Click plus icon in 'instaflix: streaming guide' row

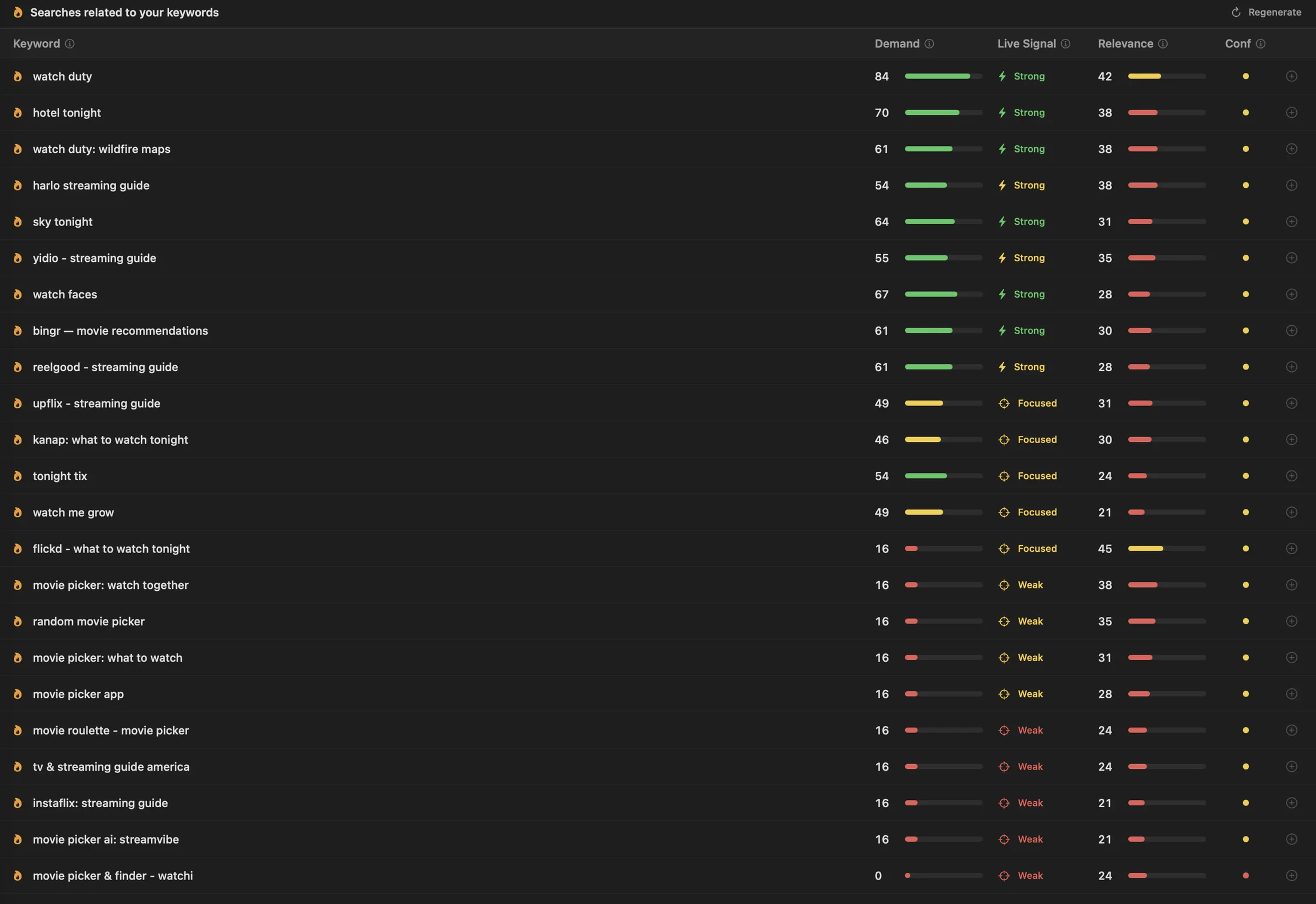click(1291, 803)
